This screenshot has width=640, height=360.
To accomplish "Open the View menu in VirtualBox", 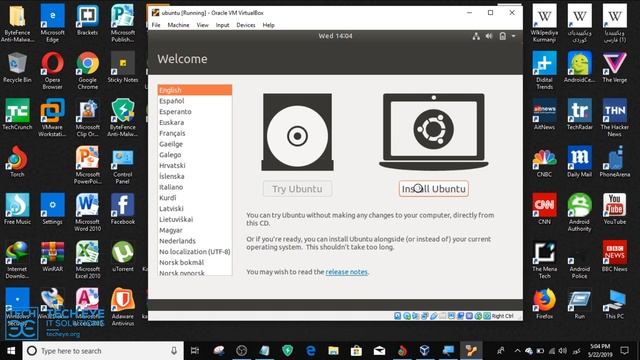I will [202, 25].
